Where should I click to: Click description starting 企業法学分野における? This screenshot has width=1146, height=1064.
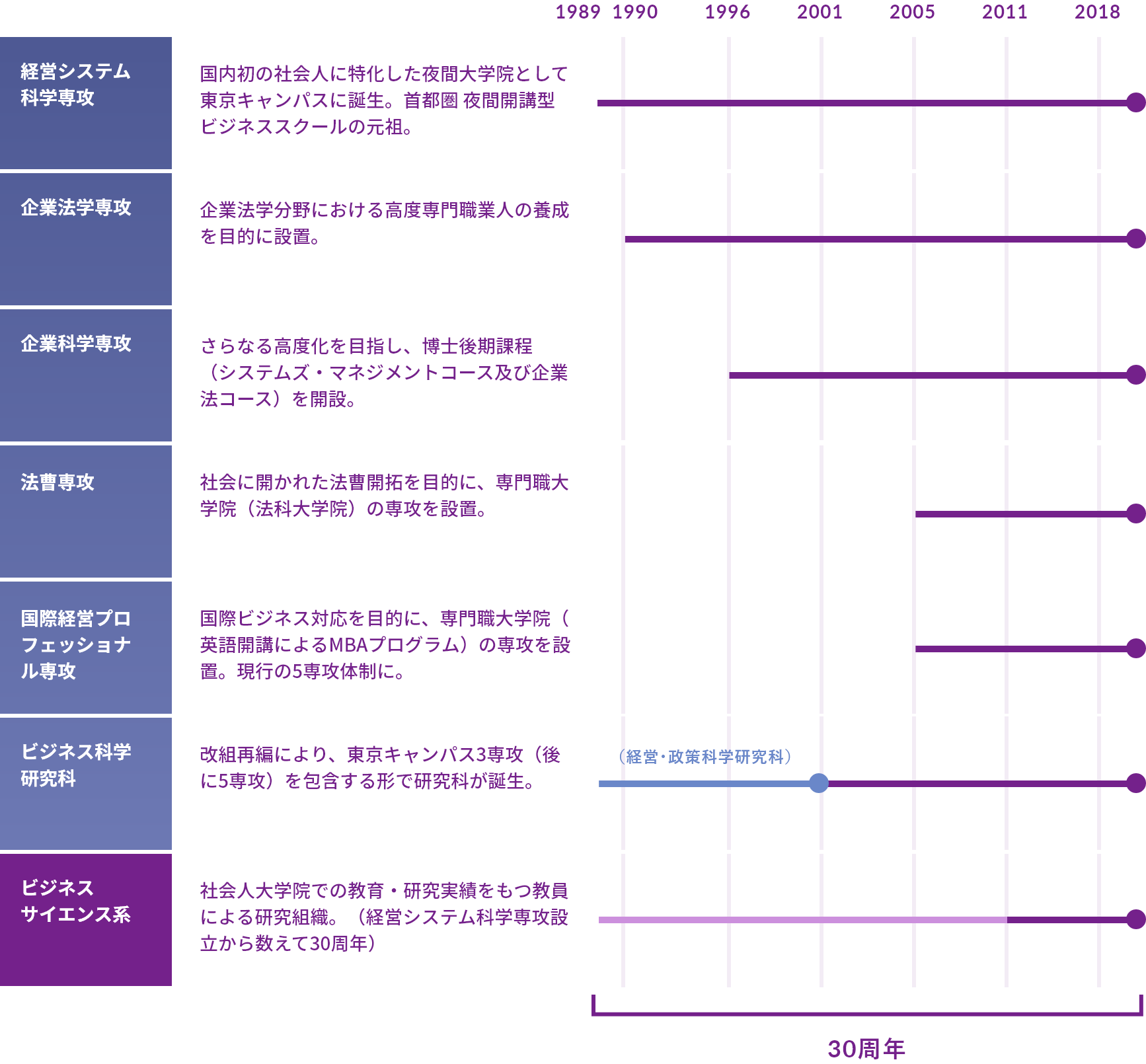point(385,223)
